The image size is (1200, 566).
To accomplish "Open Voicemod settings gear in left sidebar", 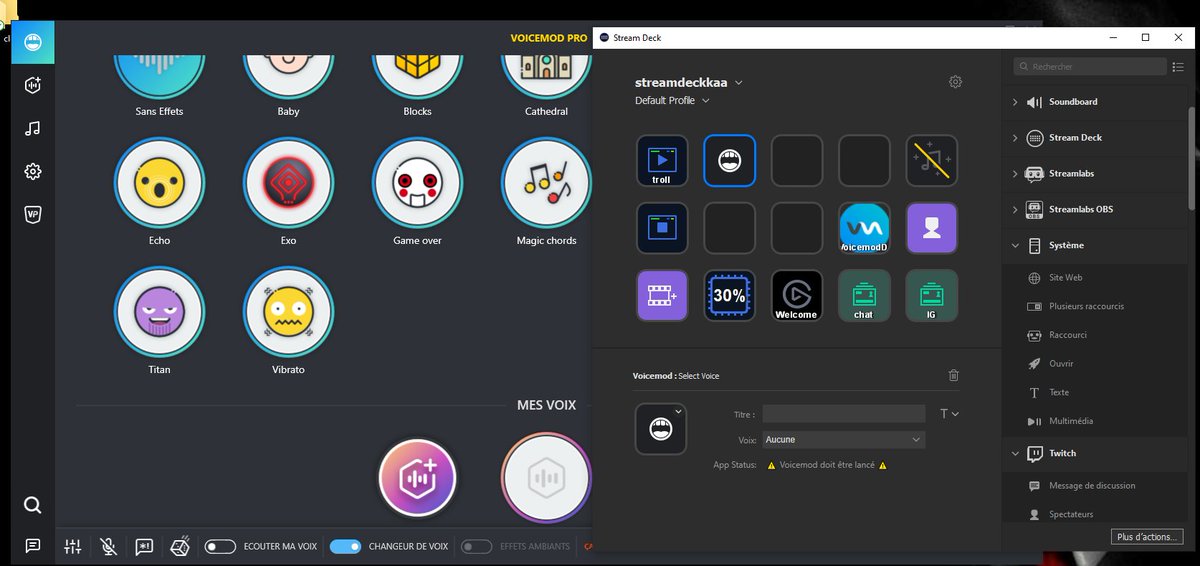I will click(33, 172).
